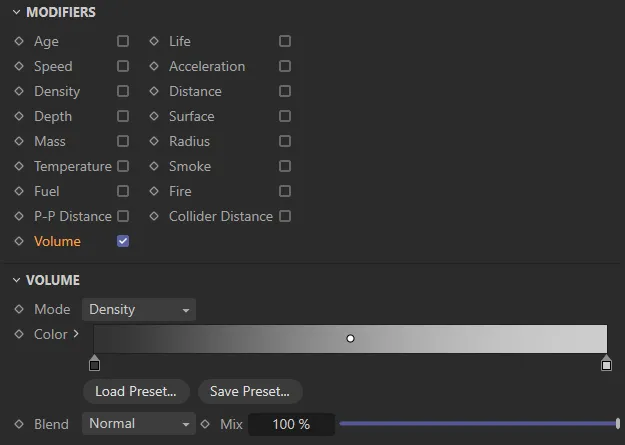The width and height of the screenshot is (625, 445).
Task: Click the keyframe diamond beside Mix
Action: [x=205, y=424]
